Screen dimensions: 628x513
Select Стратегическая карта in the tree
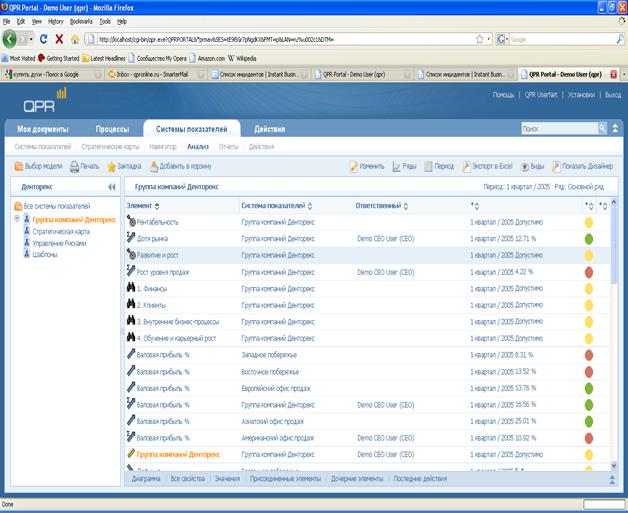(x=61, y=231)
